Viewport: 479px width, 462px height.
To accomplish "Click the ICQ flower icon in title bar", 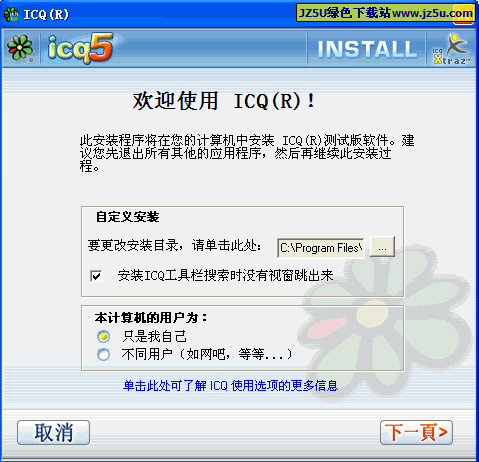I will pos(11,15).
